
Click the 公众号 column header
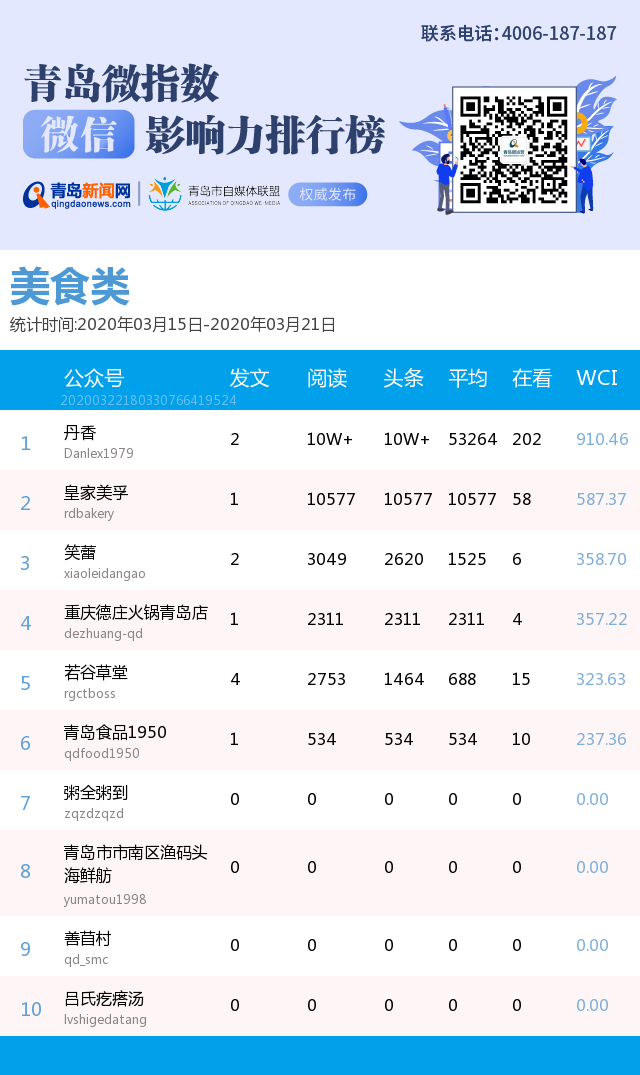[x=94, y=378]
